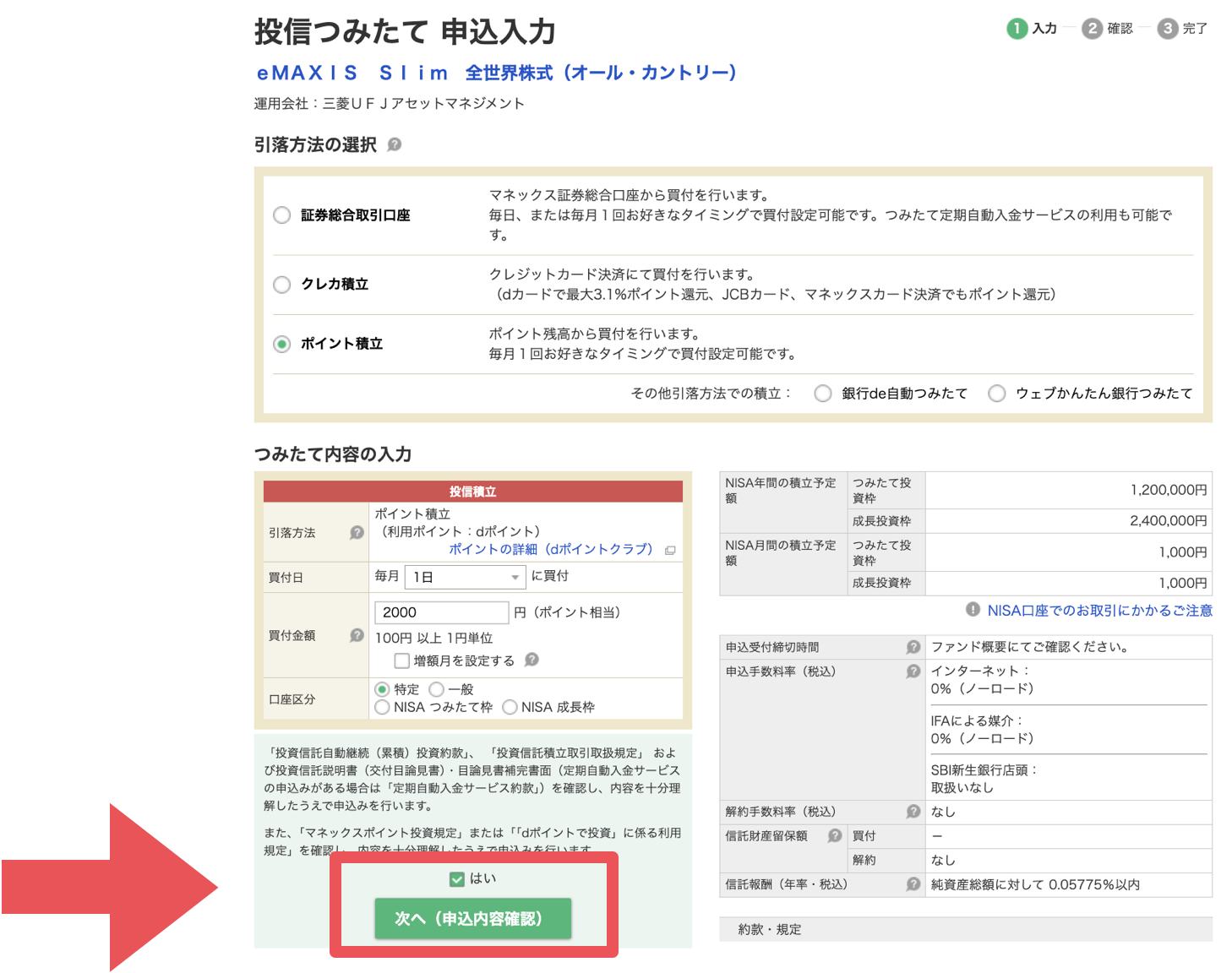Open help icon in 買付金額 row
Viewport: 1232px width, 973px height.
[x=357, y=635]
